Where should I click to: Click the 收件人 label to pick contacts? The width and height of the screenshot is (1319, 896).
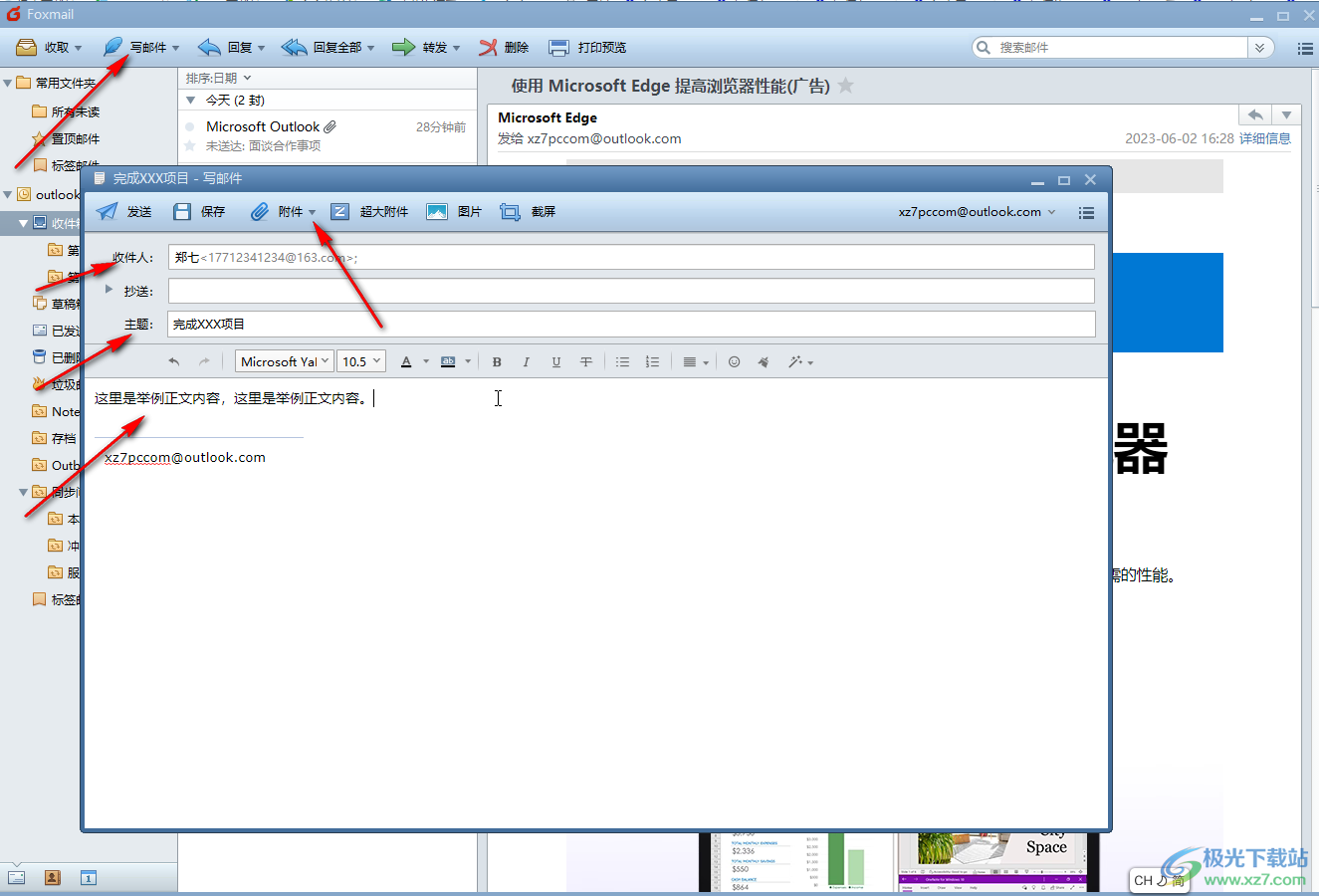point(132,258)
